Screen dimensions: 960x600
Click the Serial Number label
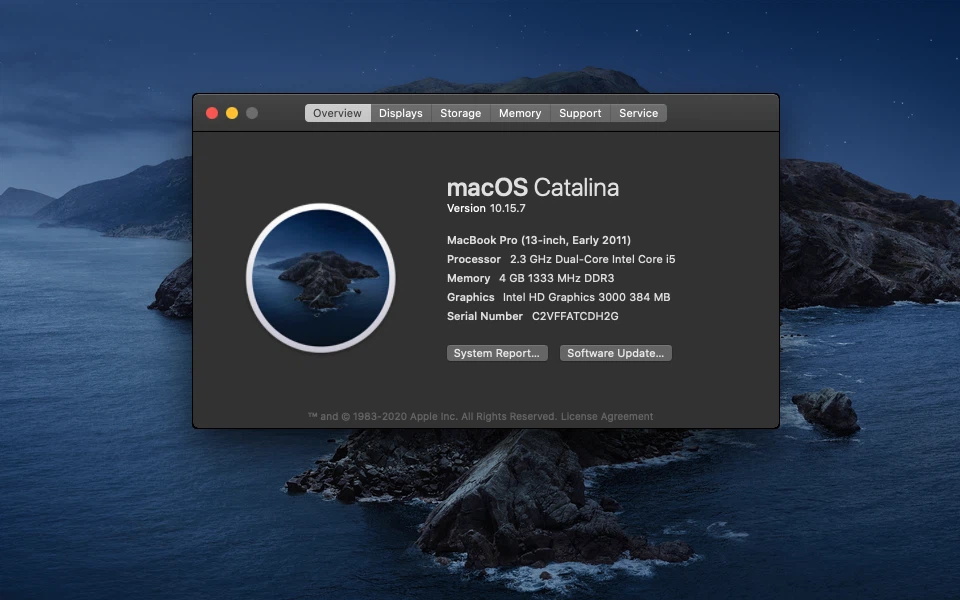(485, 316)
